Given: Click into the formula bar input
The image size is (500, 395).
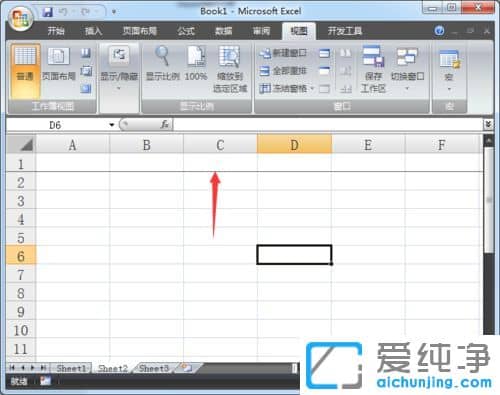Looking at the screenshot, I should click(x=328, y=125).
